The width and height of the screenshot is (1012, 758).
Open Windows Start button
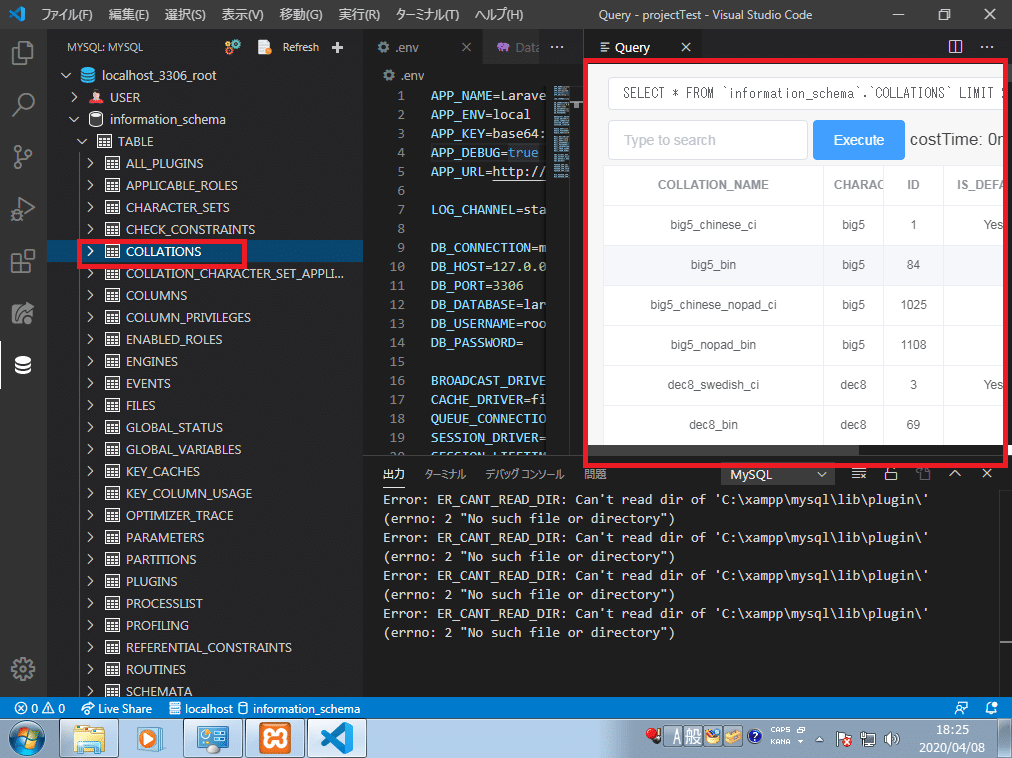pos(26,739)
